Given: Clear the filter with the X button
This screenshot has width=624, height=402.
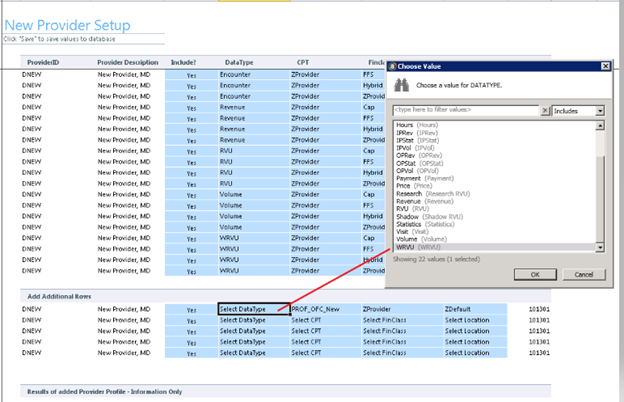Looking at the screenshot, I should pos(545,111).
